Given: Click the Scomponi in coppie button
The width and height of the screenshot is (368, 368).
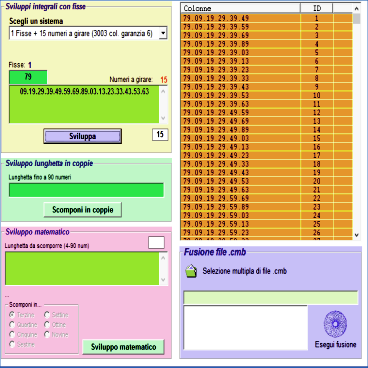Looking at the screenshot, I should pyautogui.click(x=83, y=210).
